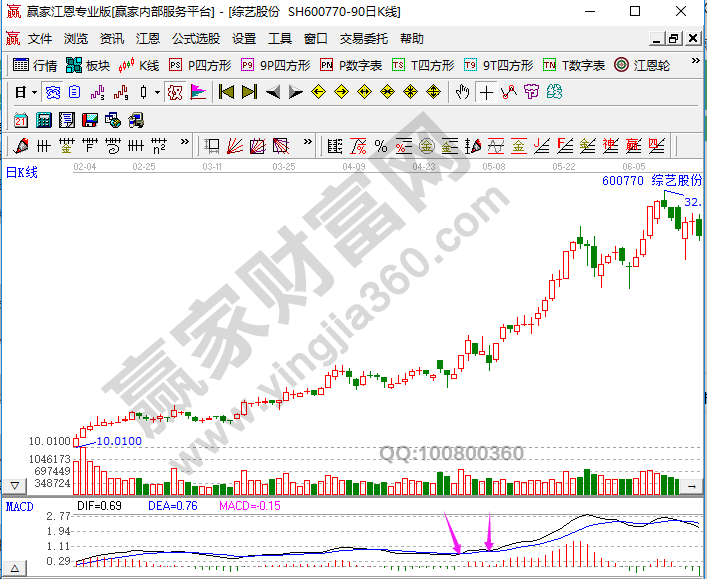Screen dimensions: 707x579
Task: Select the percent % drawing tool
Action: tap(380, 146)
